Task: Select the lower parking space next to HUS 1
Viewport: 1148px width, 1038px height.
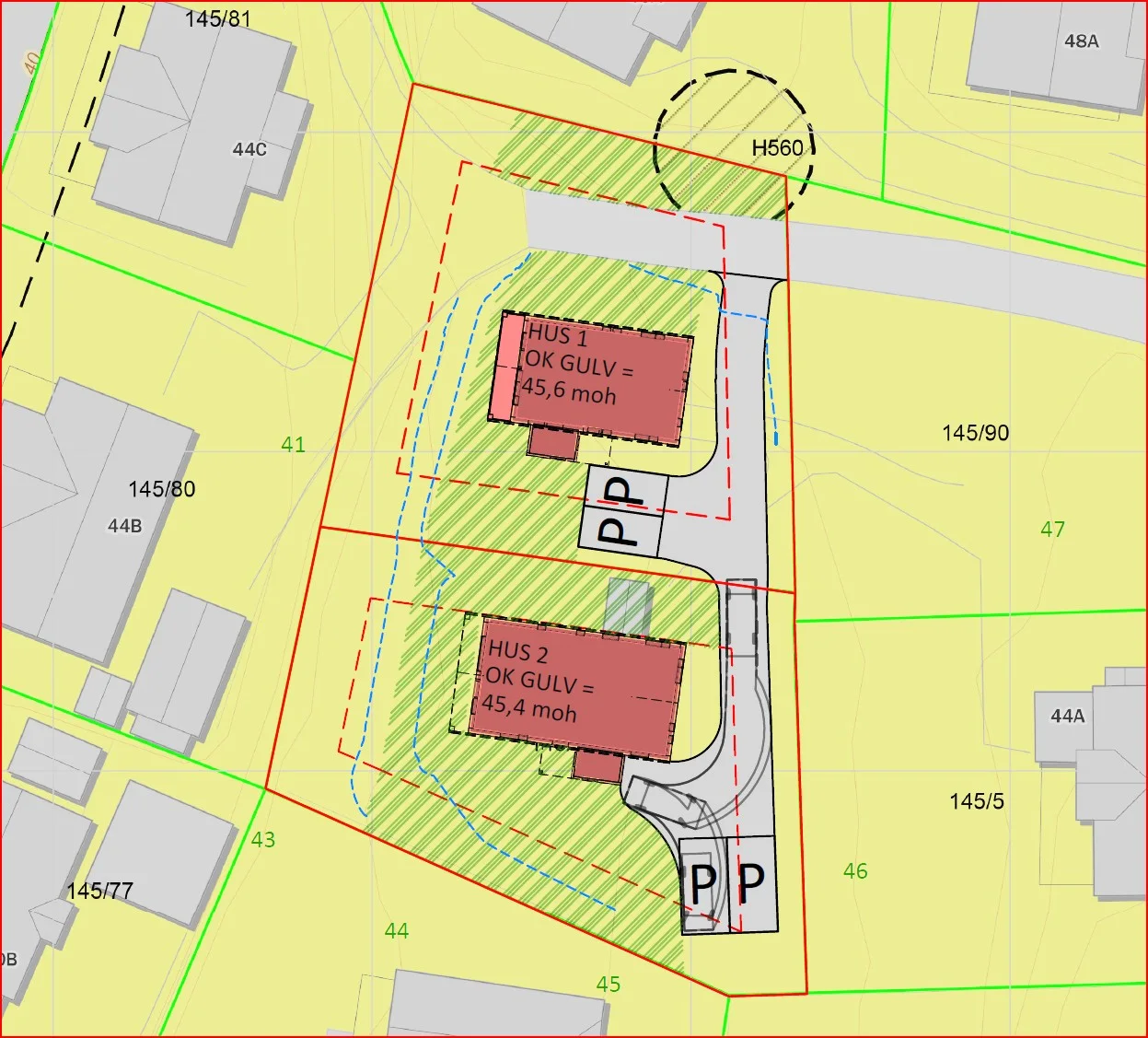Action: coord(621,531)
